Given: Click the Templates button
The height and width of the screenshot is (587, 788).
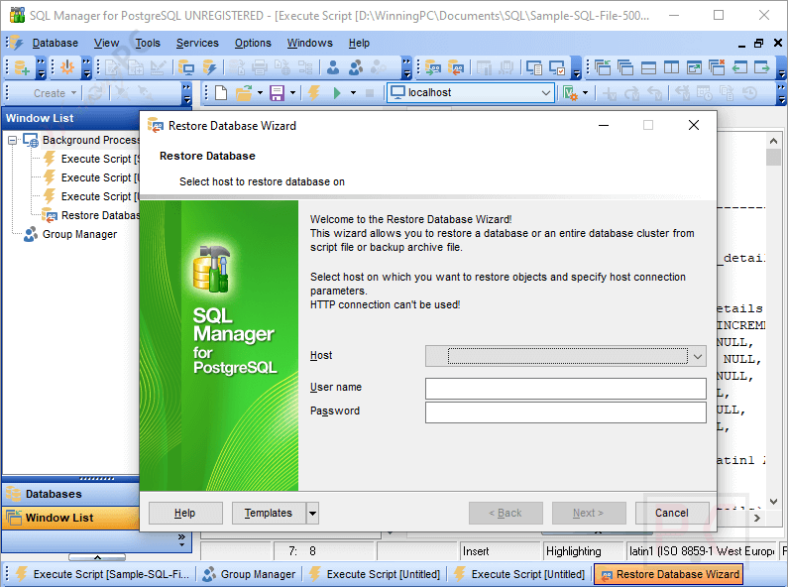Looking at the screenshot, I should coord(268,513).
